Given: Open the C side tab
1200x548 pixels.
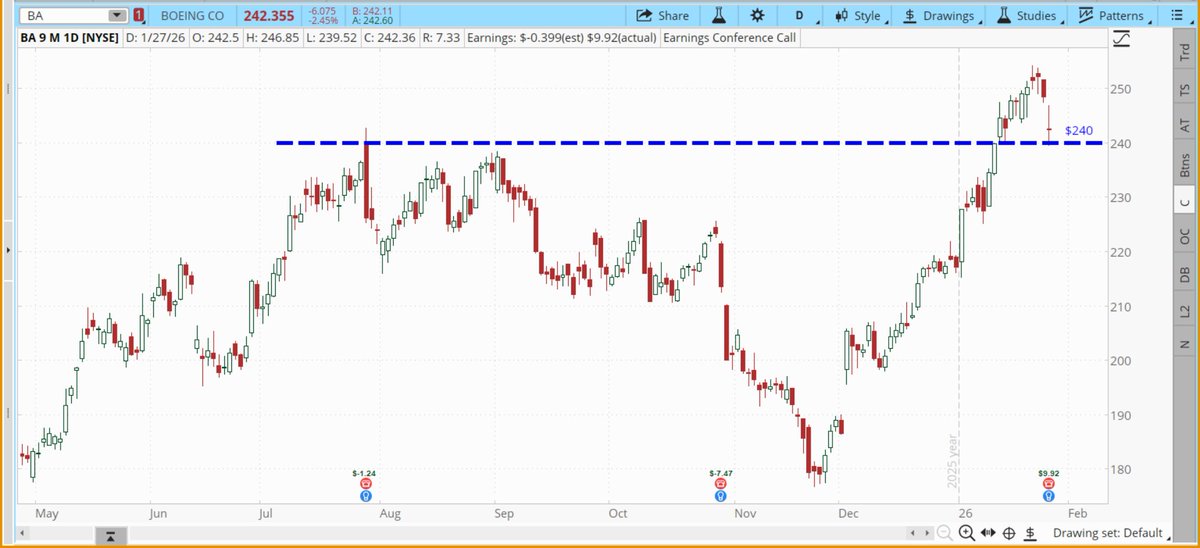Looking at the screenshot, I should 1185,202.
